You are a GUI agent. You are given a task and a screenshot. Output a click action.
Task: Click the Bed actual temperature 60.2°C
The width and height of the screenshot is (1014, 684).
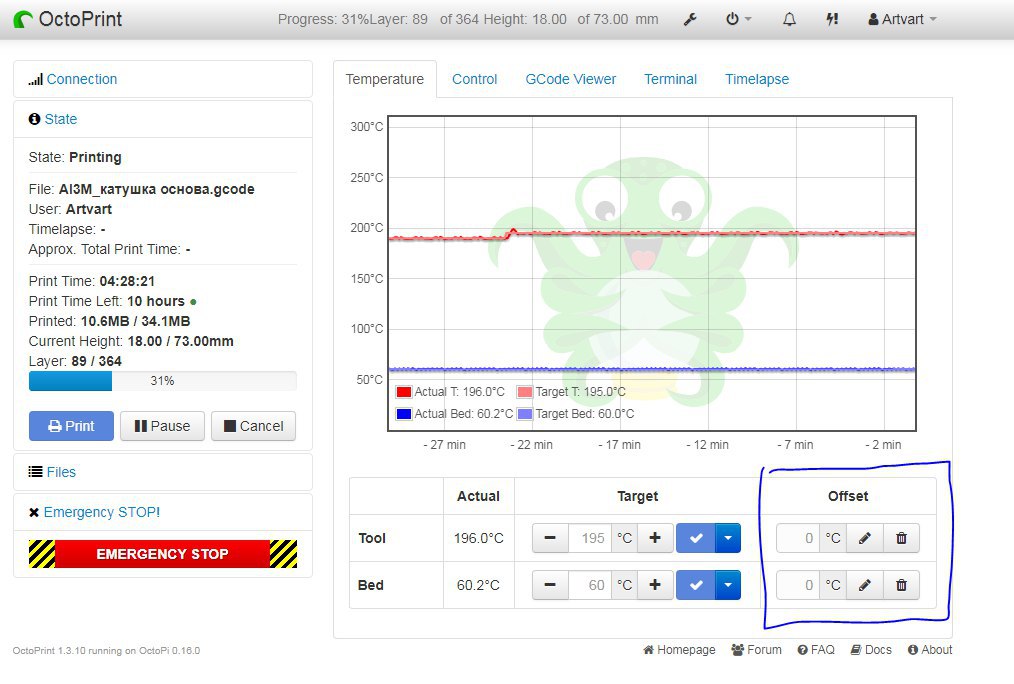(x=479, y=585)
